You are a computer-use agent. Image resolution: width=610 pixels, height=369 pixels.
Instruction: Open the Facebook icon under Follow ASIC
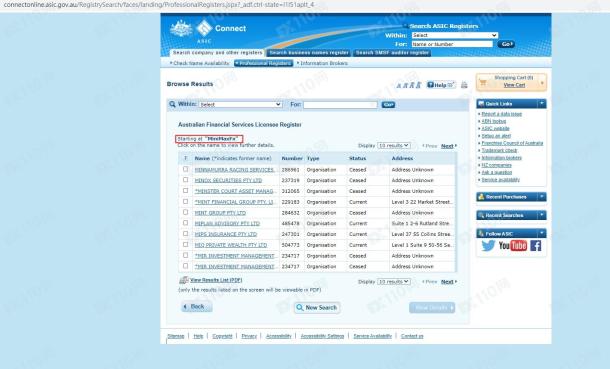tap(535, 246)
